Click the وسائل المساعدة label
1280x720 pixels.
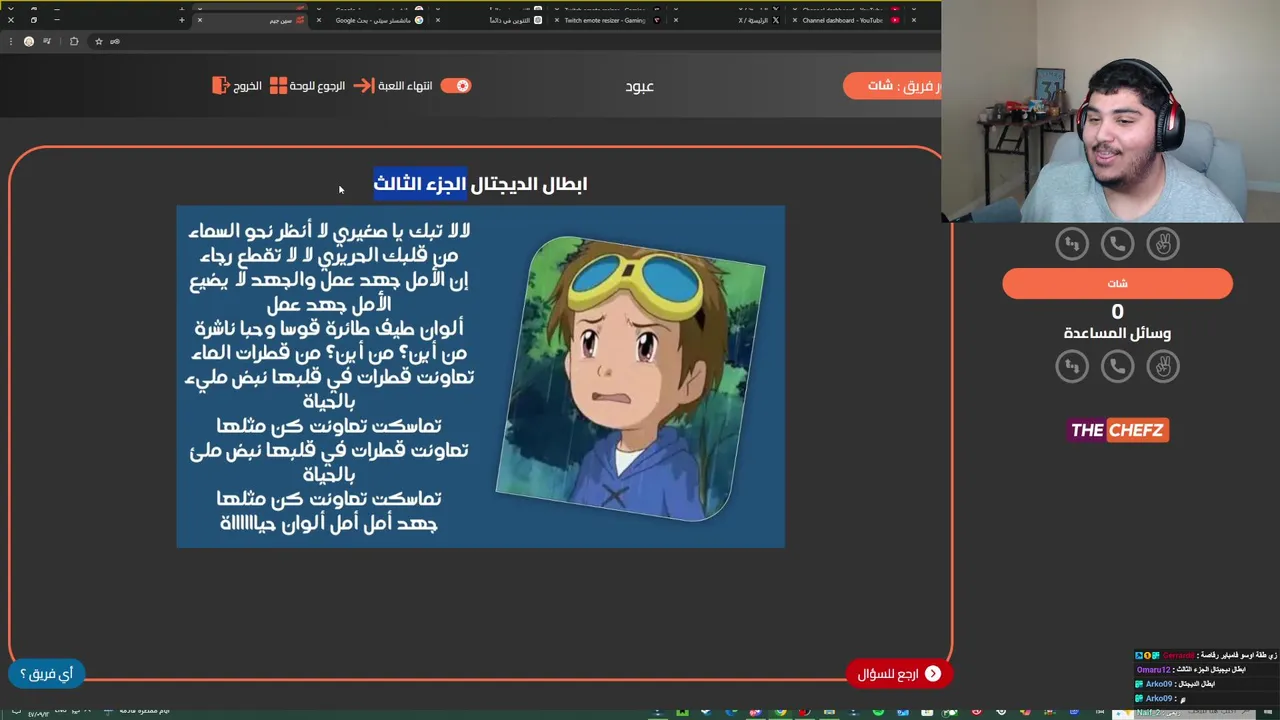pyautogui.click(x=1117, y=333)
